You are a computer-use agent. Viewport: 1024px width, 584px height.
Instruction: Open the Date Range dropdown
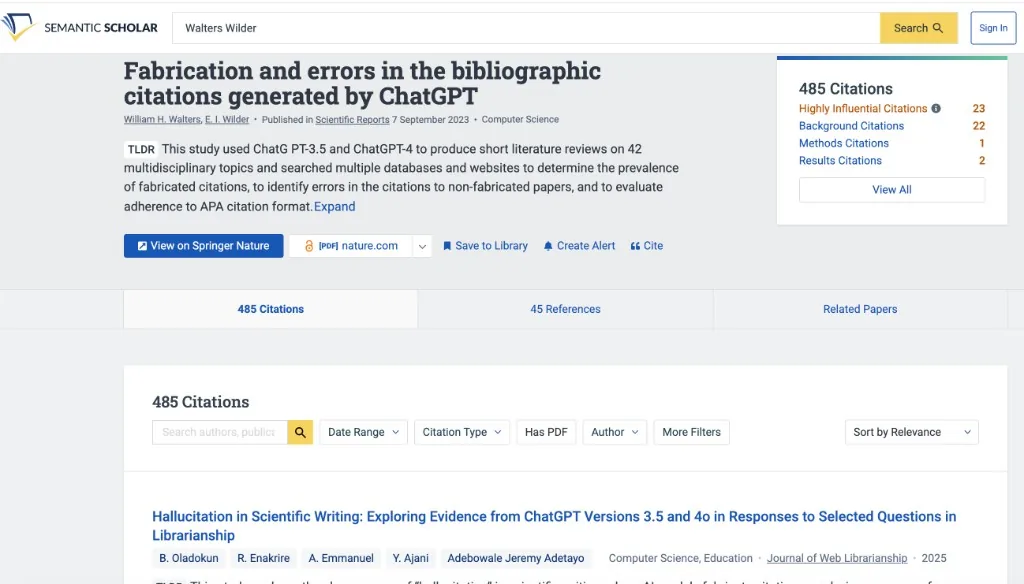point(363,432)
